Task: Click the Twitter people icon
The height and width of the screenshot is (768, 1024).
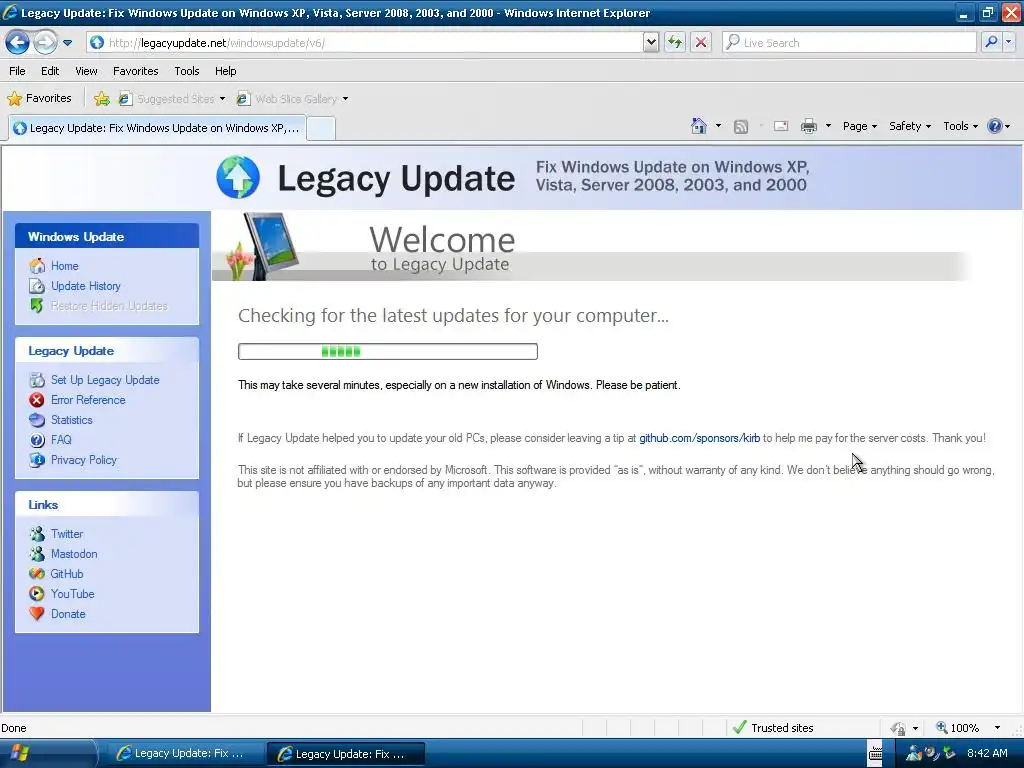Action: click(37, 534)
